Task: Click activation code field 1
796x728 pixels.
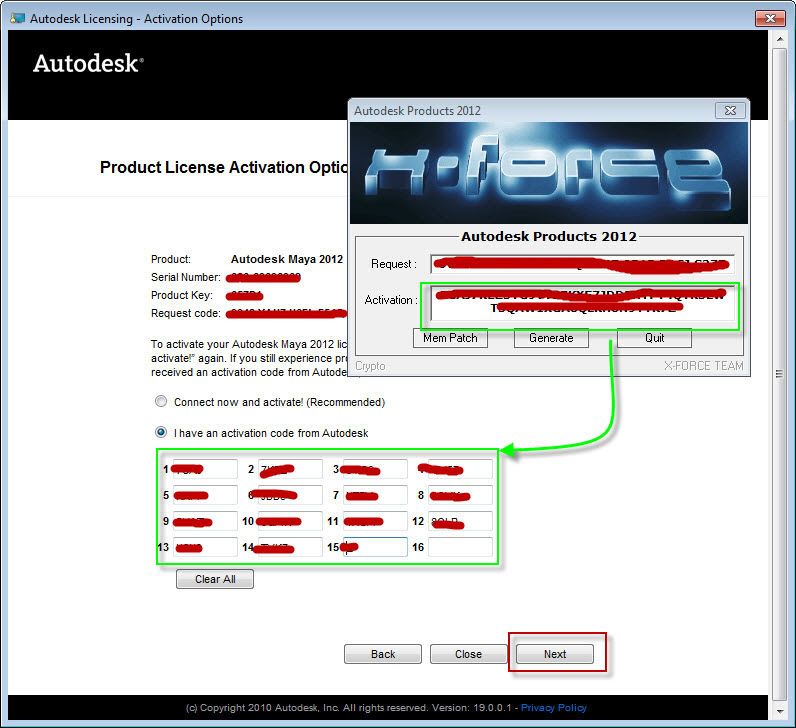Action: point(205,469)
